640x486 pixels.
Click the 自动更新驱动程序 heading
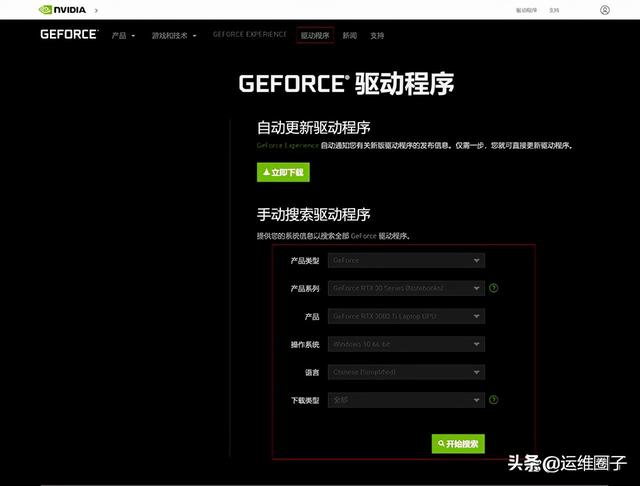(313, 128)
